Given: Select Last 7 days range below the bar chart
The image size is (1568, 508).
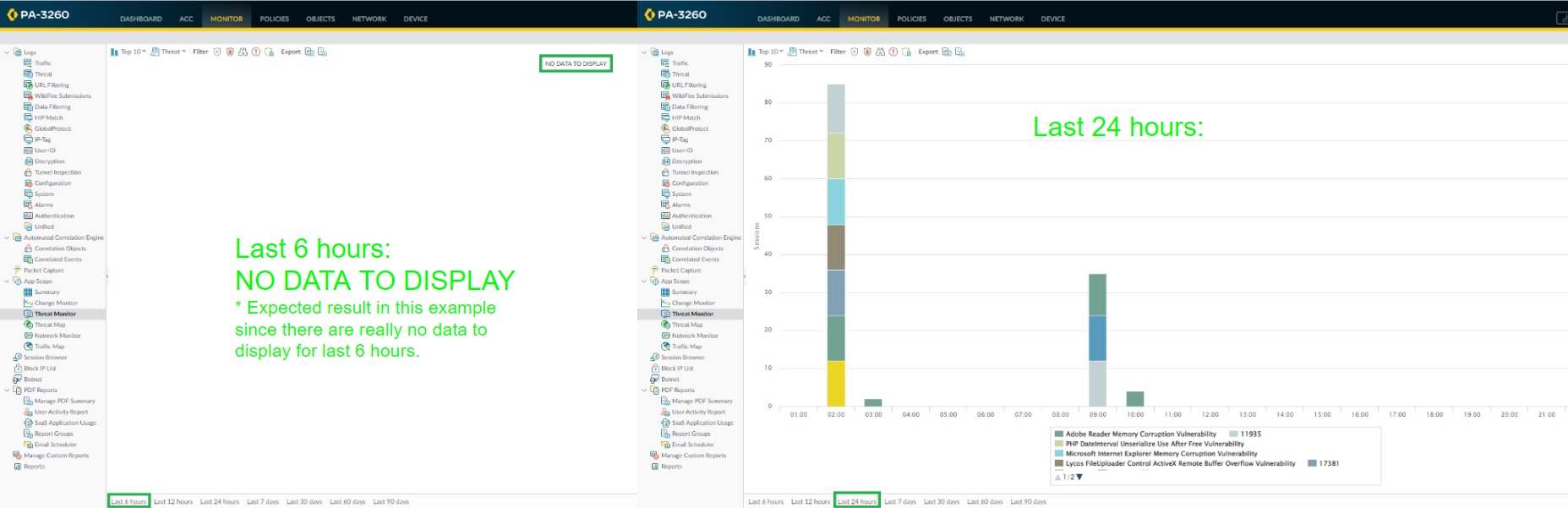Looking at the screenshot, I should pos(900,501).
